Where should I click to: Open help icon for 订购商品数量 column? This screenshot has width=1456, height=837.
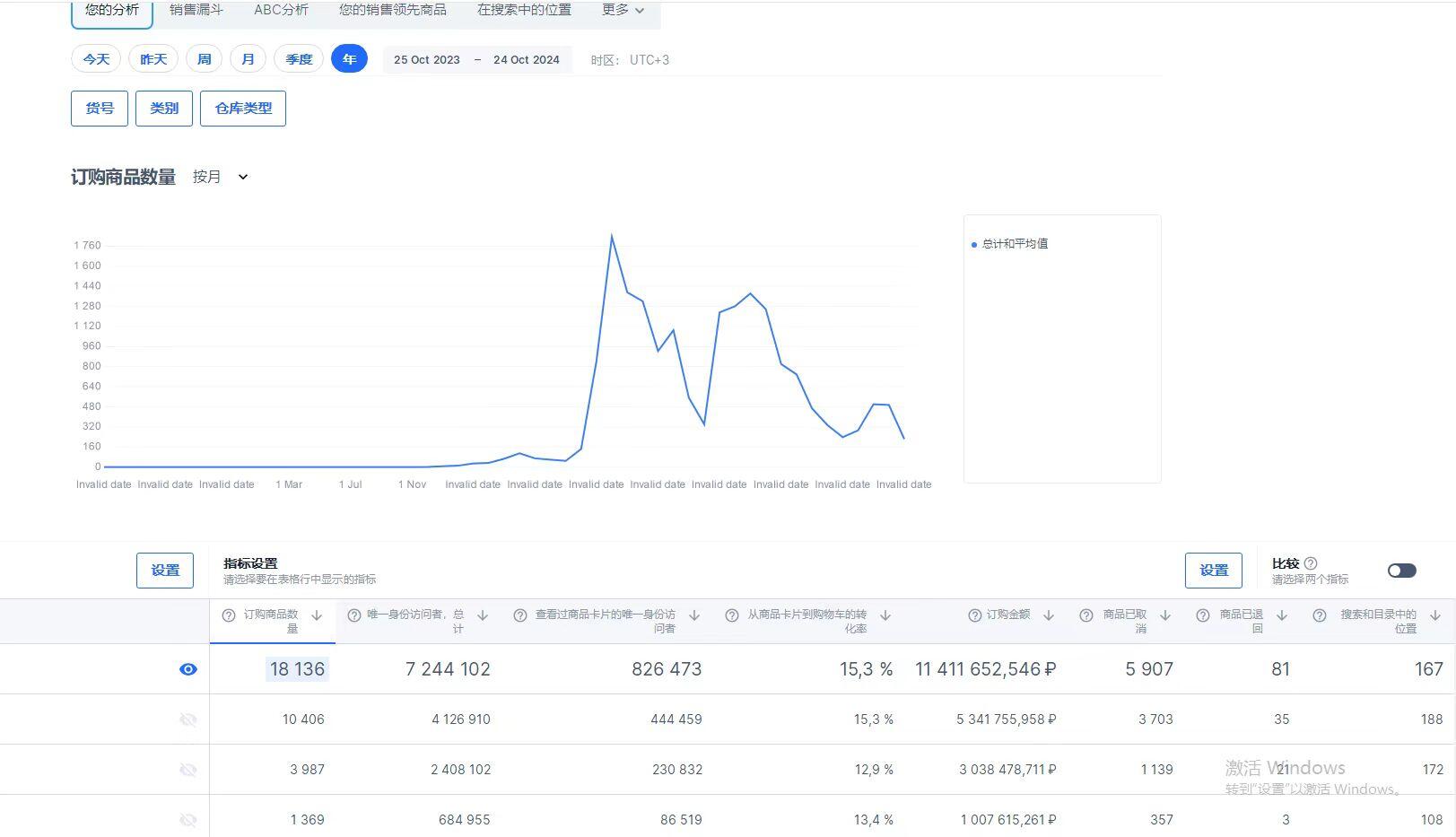point(229,615)
